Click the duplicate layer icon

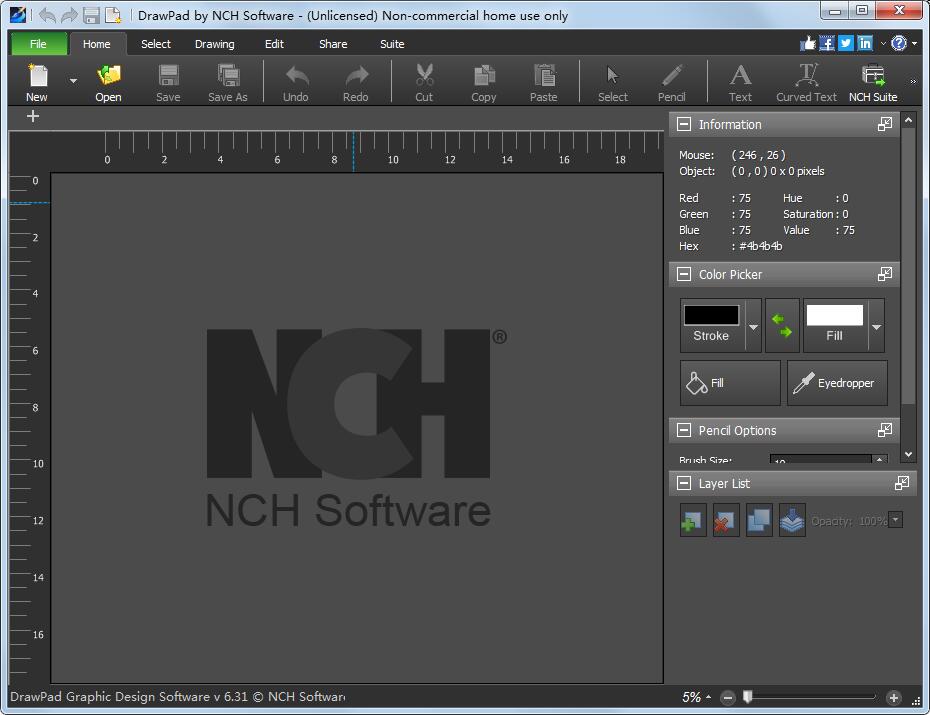pos(759,521)
